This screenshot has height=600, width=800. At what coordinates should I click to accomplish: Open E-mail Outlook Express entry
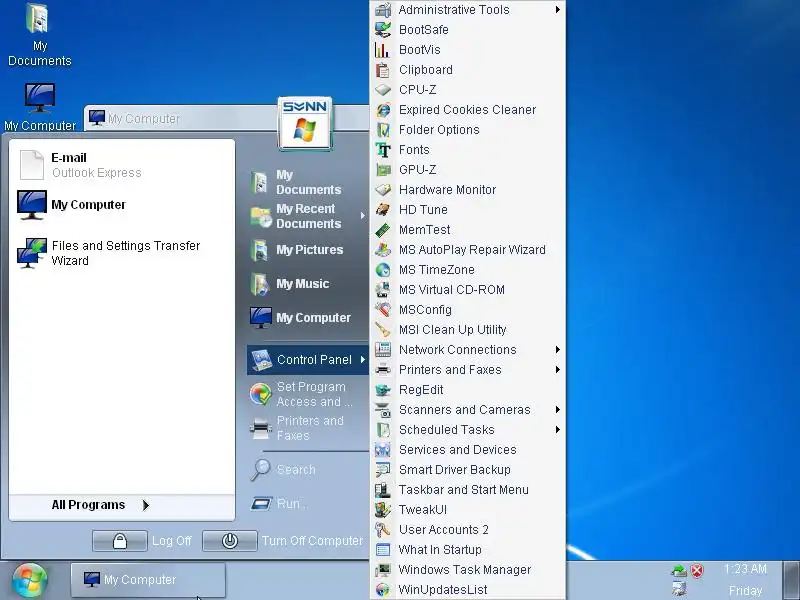click(121, 165)
